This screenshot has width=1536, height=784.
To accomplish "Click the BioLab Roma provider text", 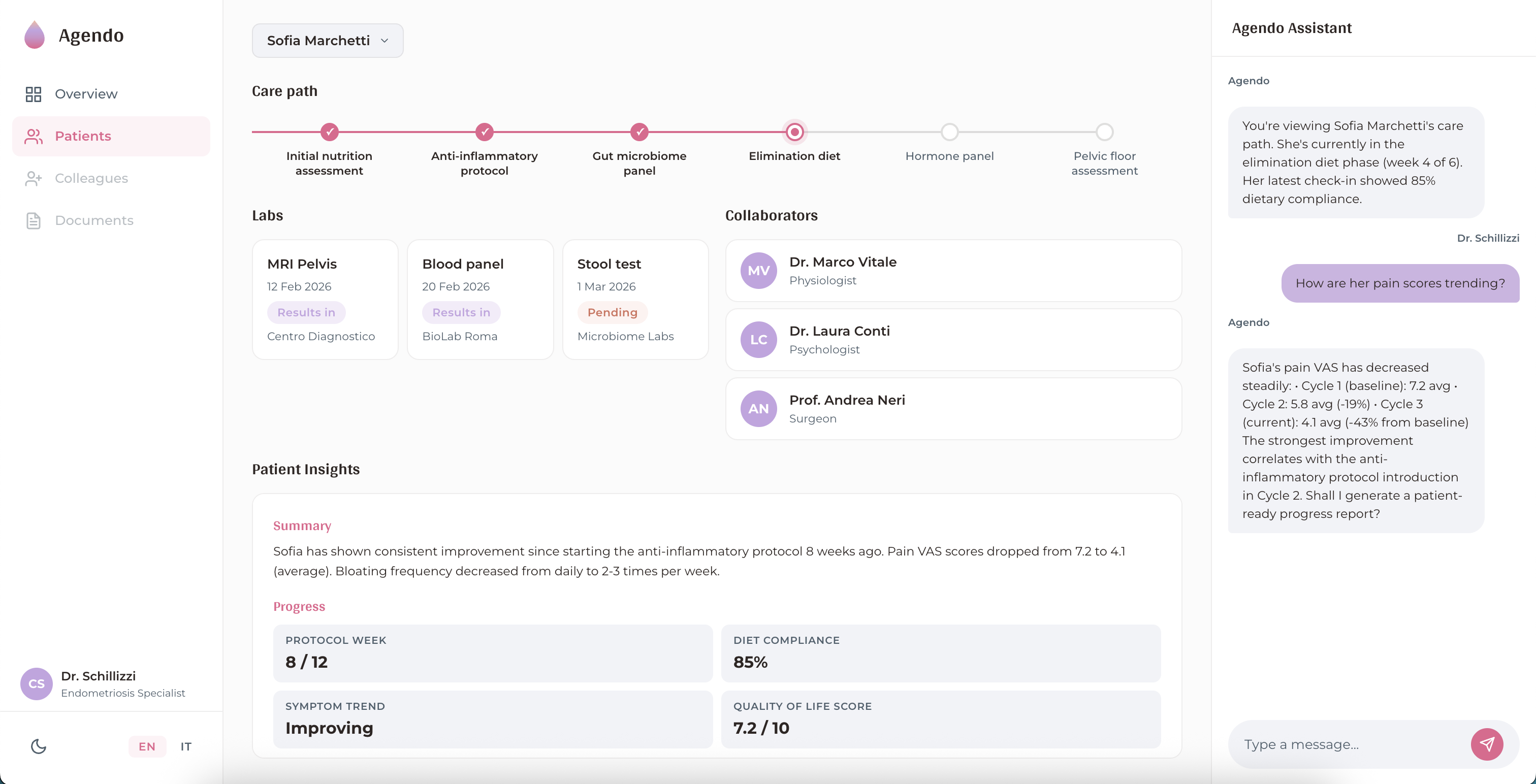I will (x=460, y=336).
